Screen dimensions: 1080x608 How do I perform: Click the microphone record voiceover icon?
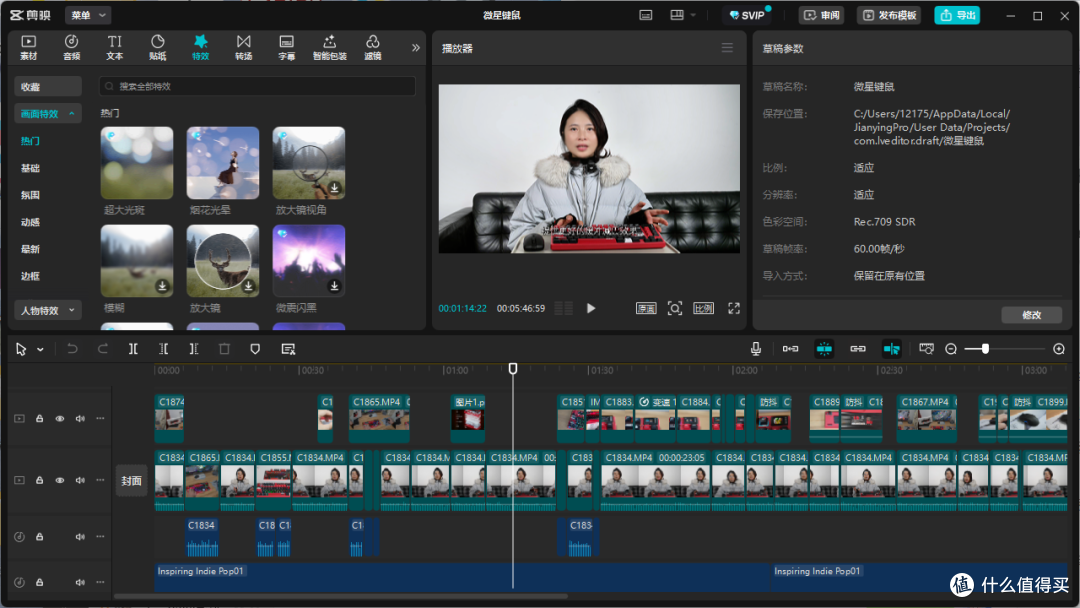tap(756, 349)
